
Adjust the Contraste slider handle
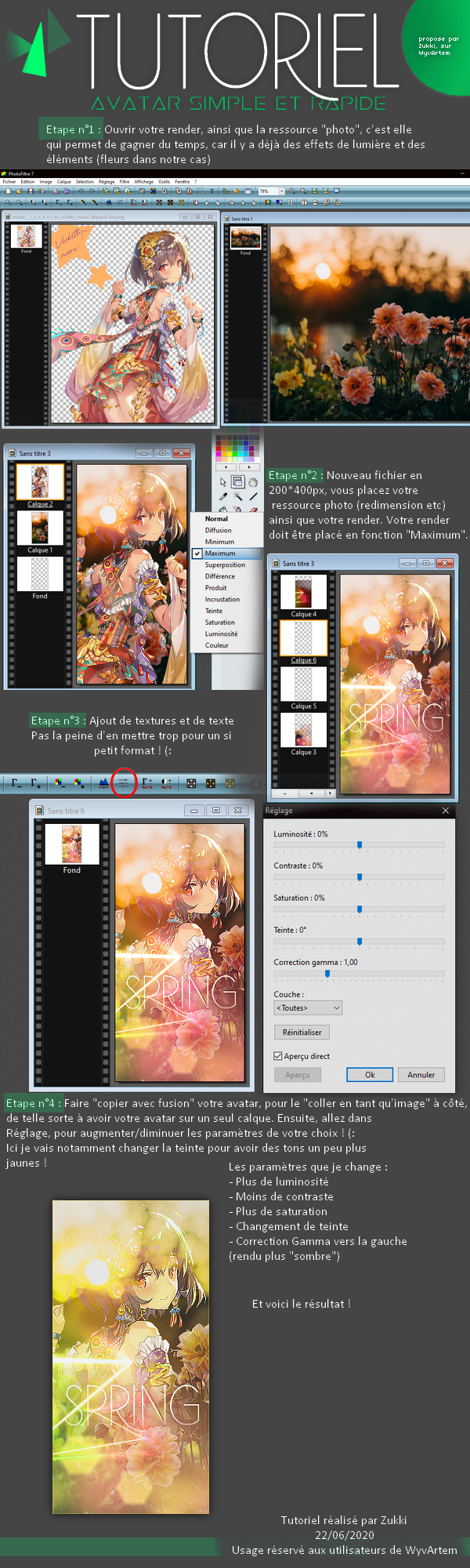360,877
